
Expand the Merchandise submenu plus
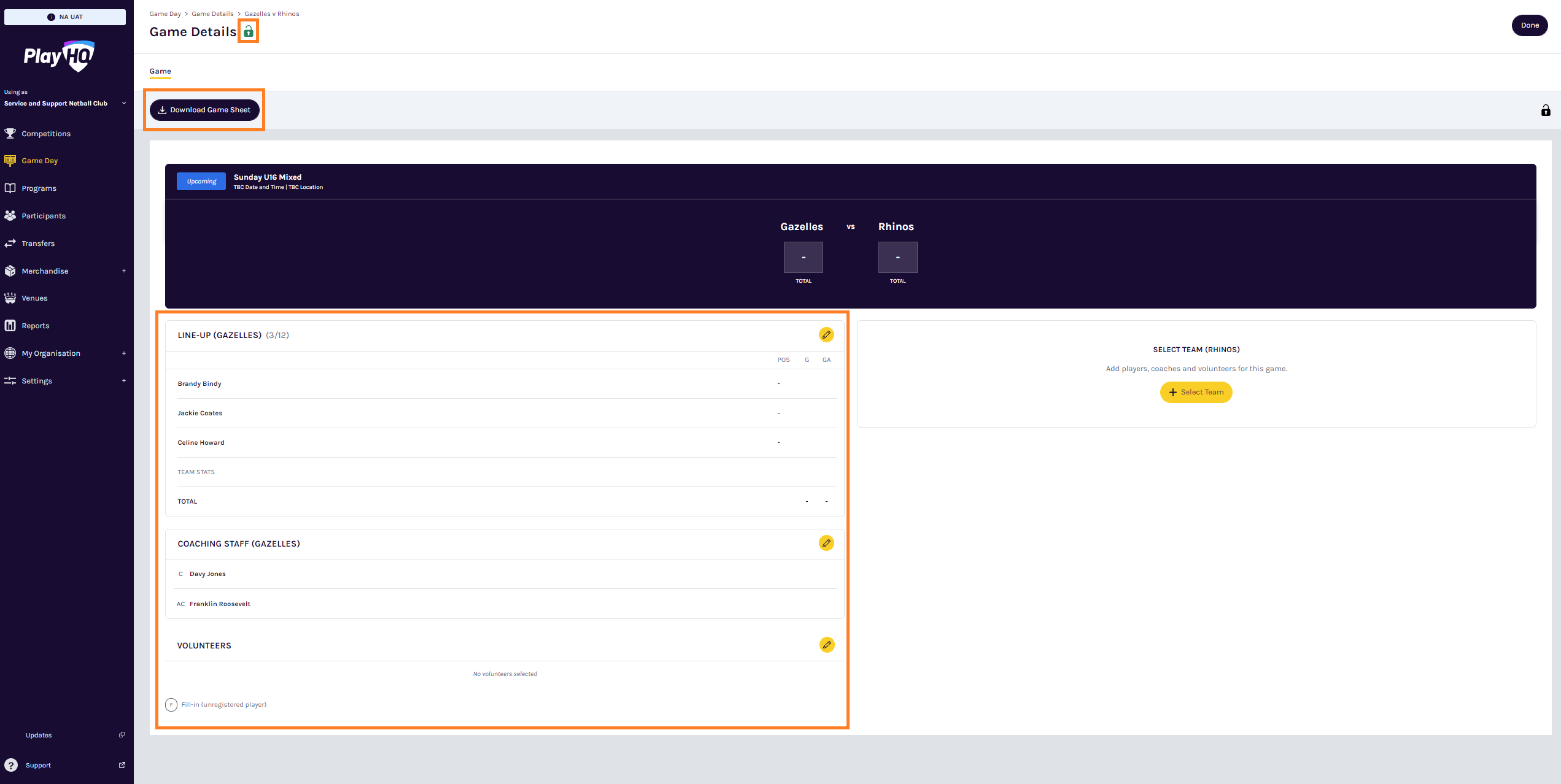point(124,271)
